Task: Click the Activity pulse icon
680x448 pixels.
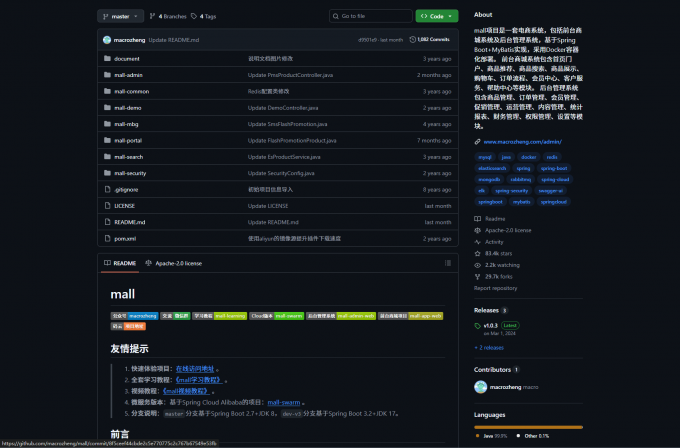Action: [477, 242]
